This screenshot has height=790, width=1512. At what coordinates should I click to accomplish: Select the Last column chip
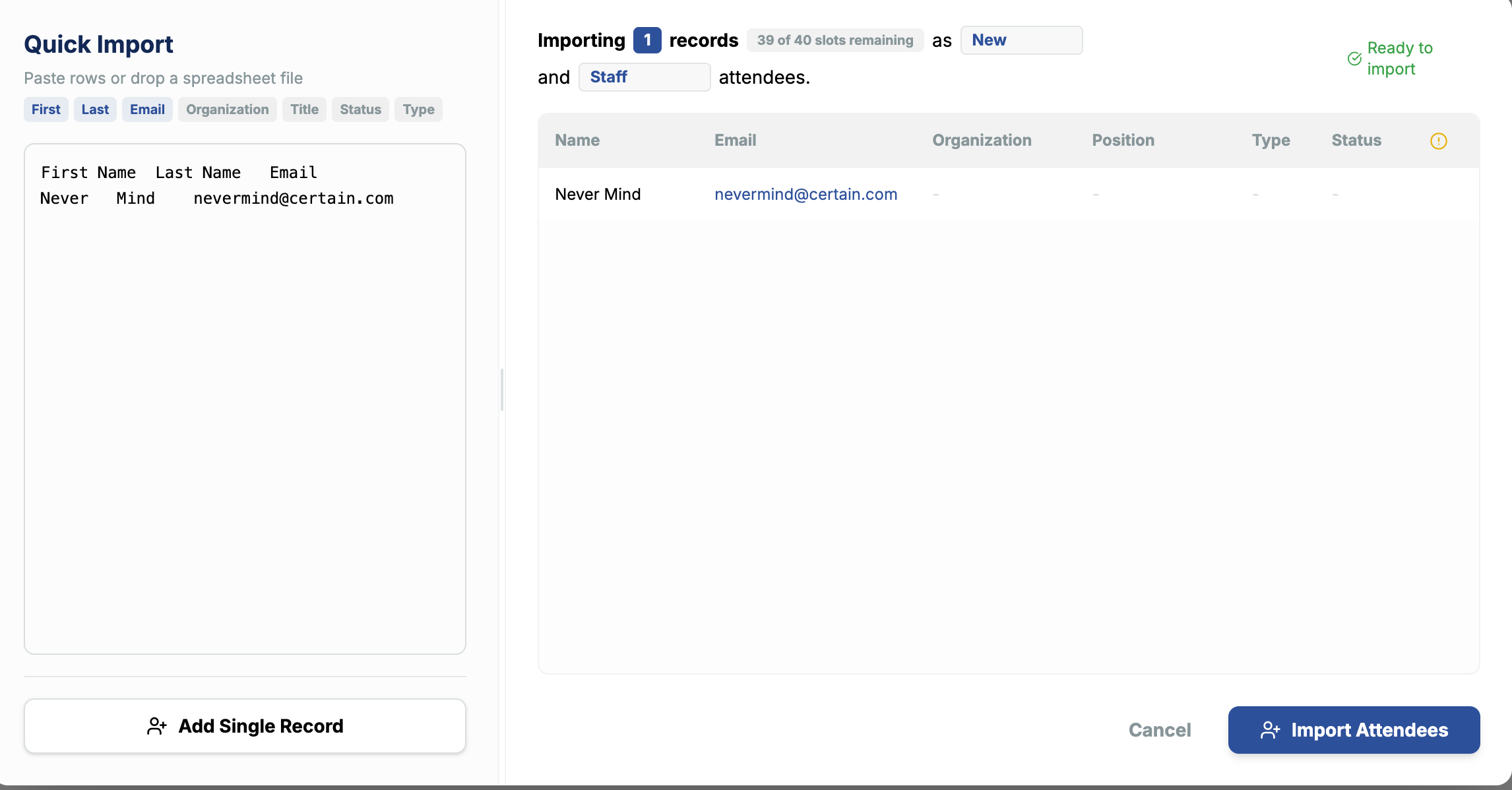(x=95, y=109)
